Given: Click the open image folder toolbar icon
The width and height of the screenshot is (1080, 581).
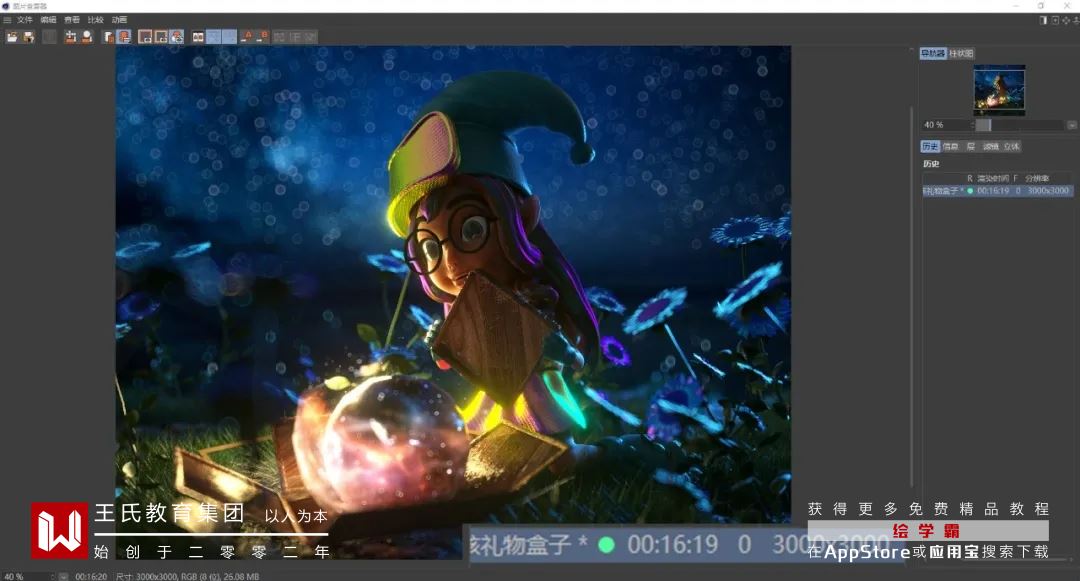Looking at the screenshot, I should [12, 37].
